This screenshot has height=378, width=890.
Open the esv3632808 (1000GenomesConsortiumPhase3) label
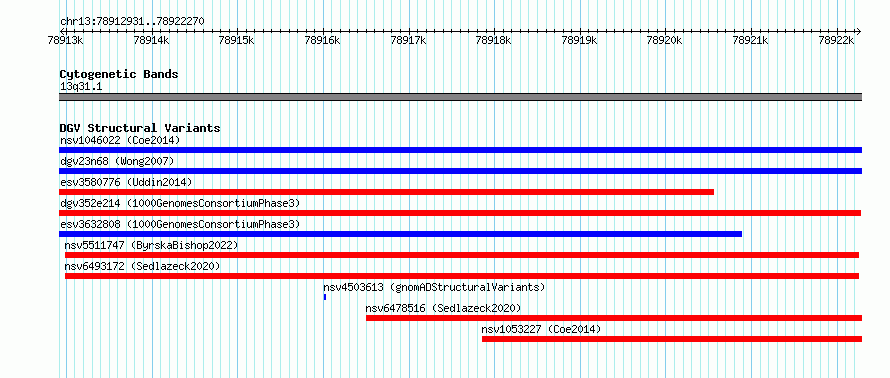(x=180, y=224)
